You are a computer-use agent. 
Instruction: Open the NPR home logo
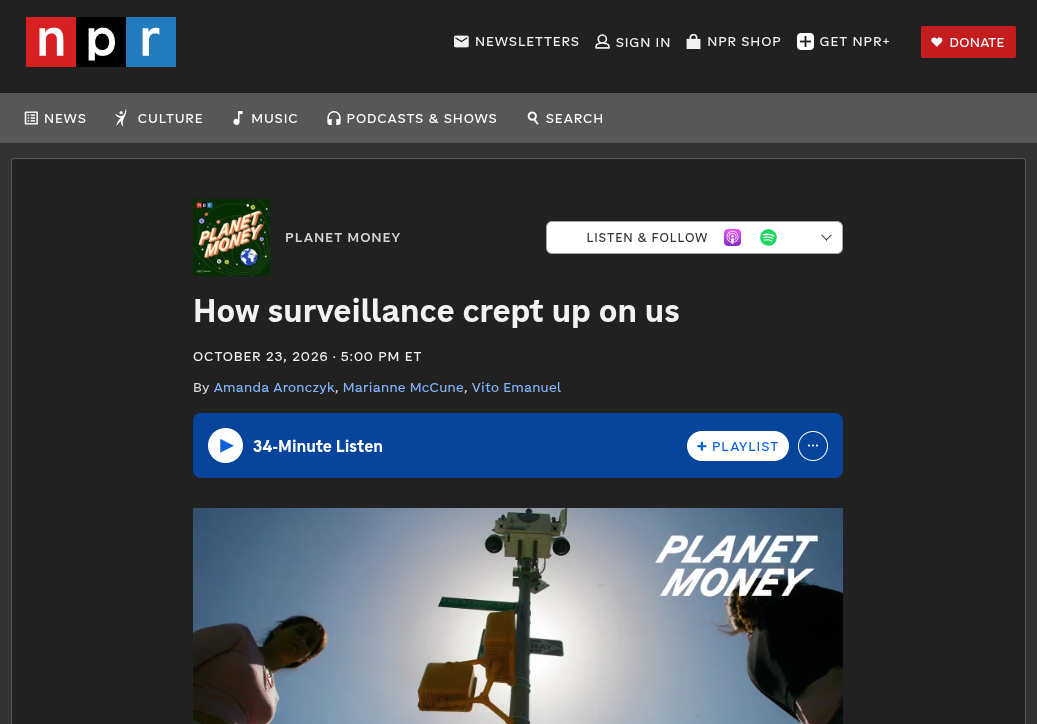(x=101, y=42)
